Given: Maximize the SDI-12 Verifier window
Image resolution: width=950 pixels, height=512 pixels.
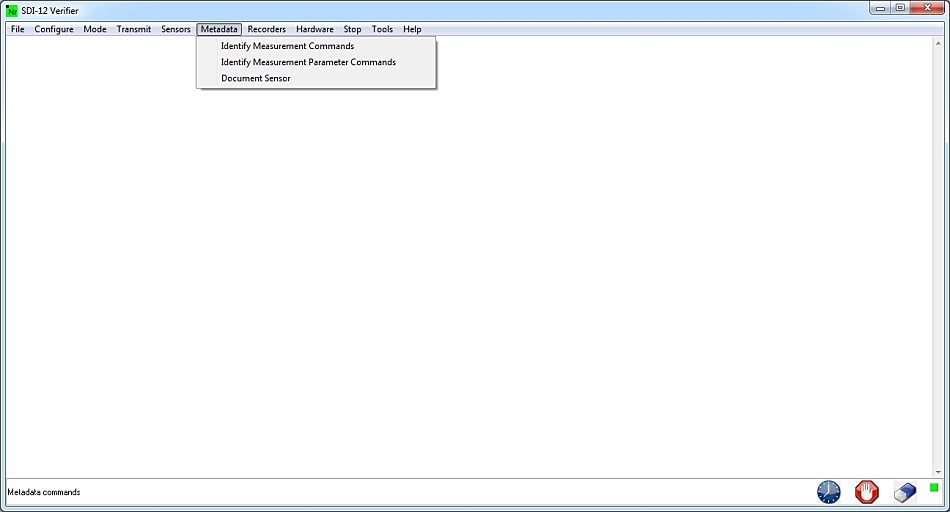Looking at the screenshot, I should pos(900,8).
